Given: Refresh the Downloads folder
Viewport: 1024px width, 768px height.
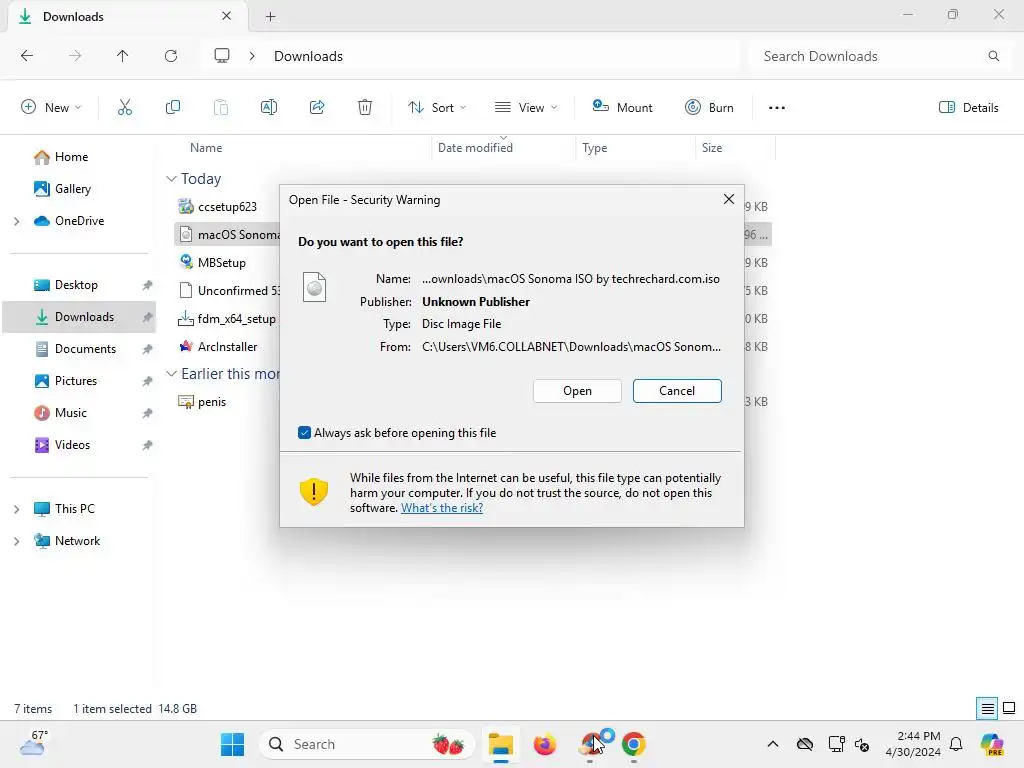Looking at the screenshot, I should point(171,56).
